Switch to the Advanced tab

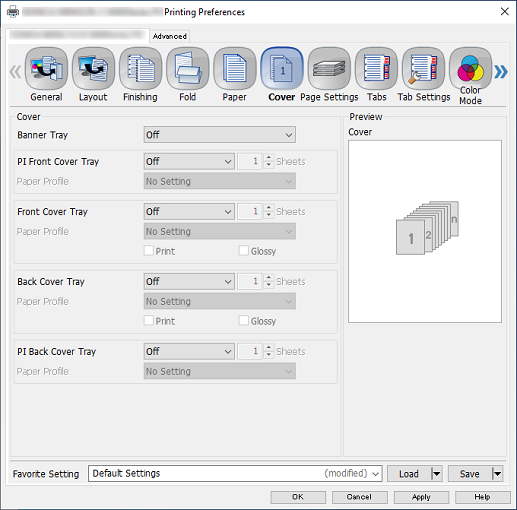(x=170, y=36)
